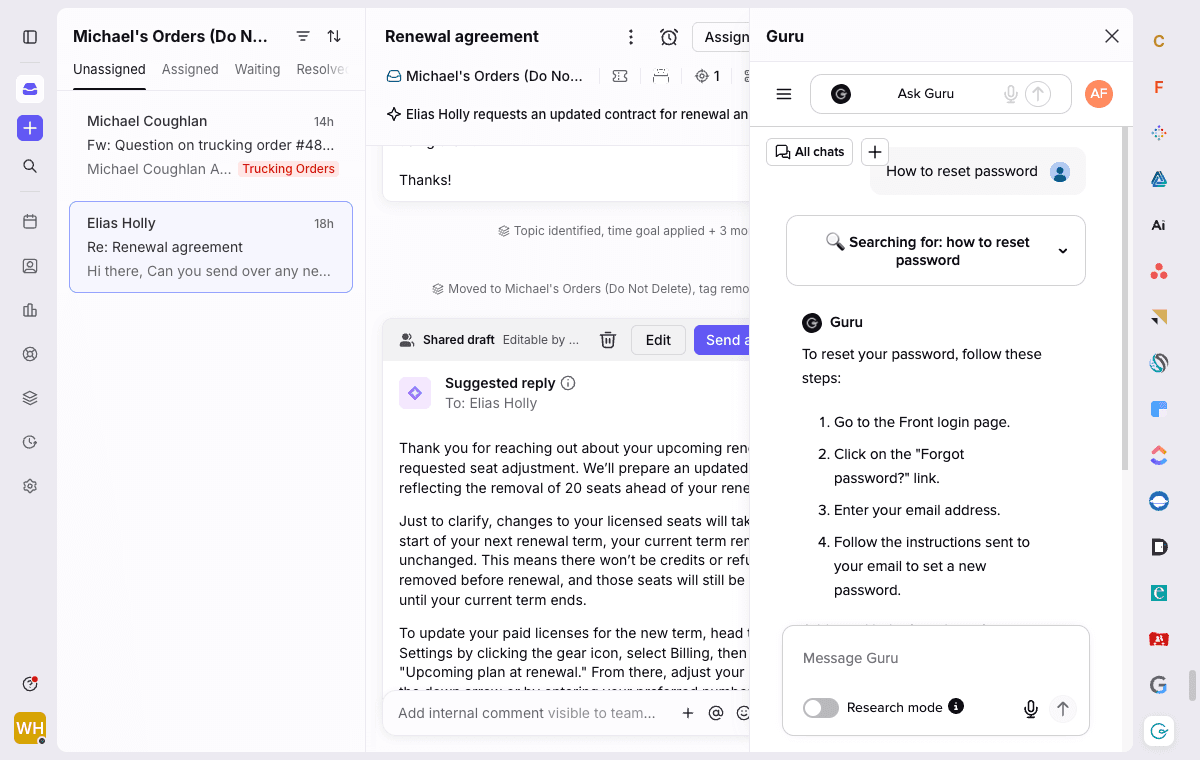Open the Guru hamburger menu
1200x760 pixels.
coord(784,93)
